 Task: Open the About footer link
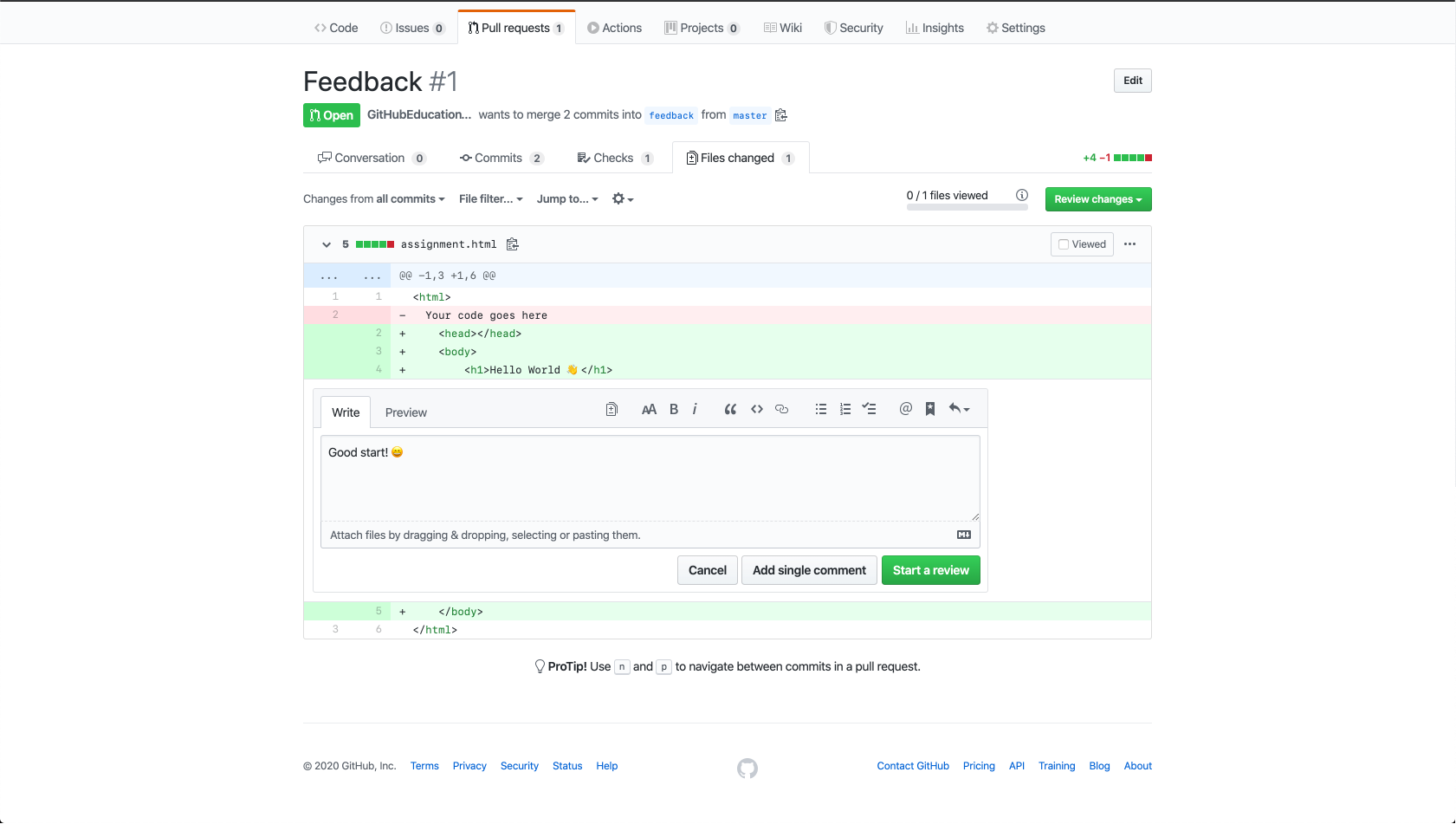(1138, 766)
